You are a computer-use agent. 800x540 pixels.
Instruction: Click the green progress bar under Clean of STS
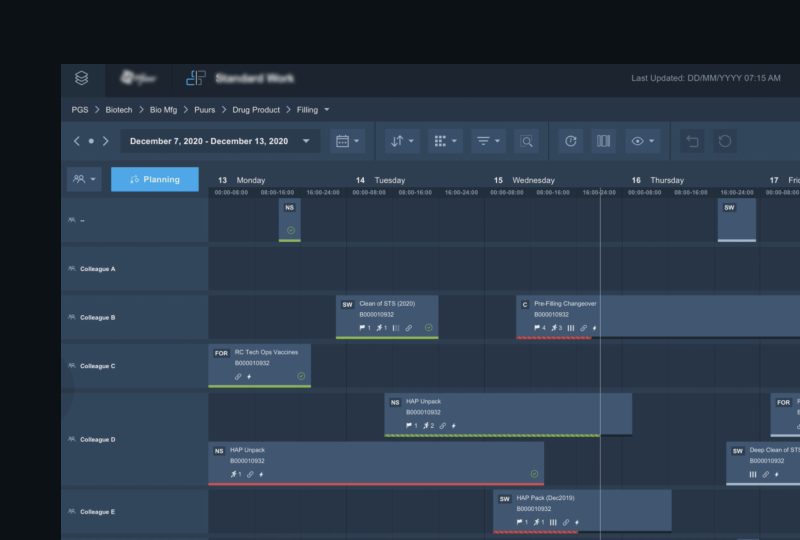[387, 337]
